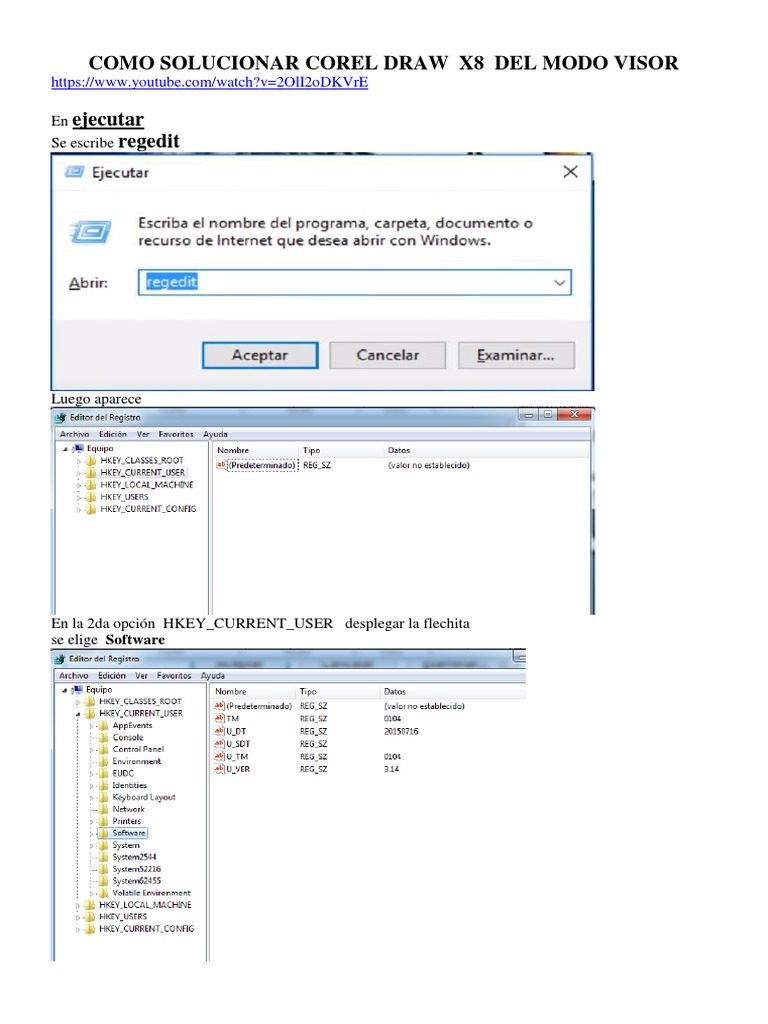Screen dimensions: 768x1024
Task: Click the string value icon beside TM
Action: point(219,718)
